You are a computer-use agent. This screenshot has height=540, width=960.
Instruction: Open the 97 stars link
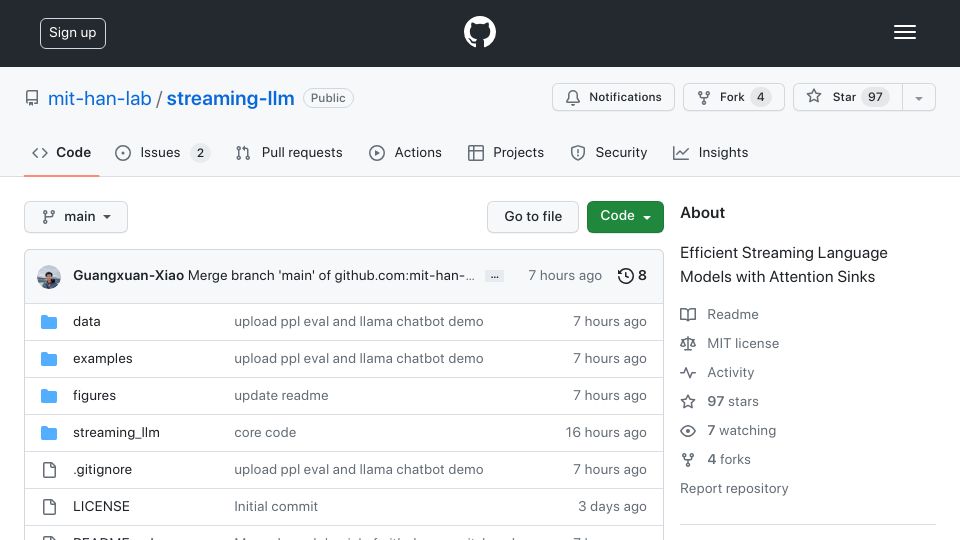pyautogui.click(x=733, y=402)
